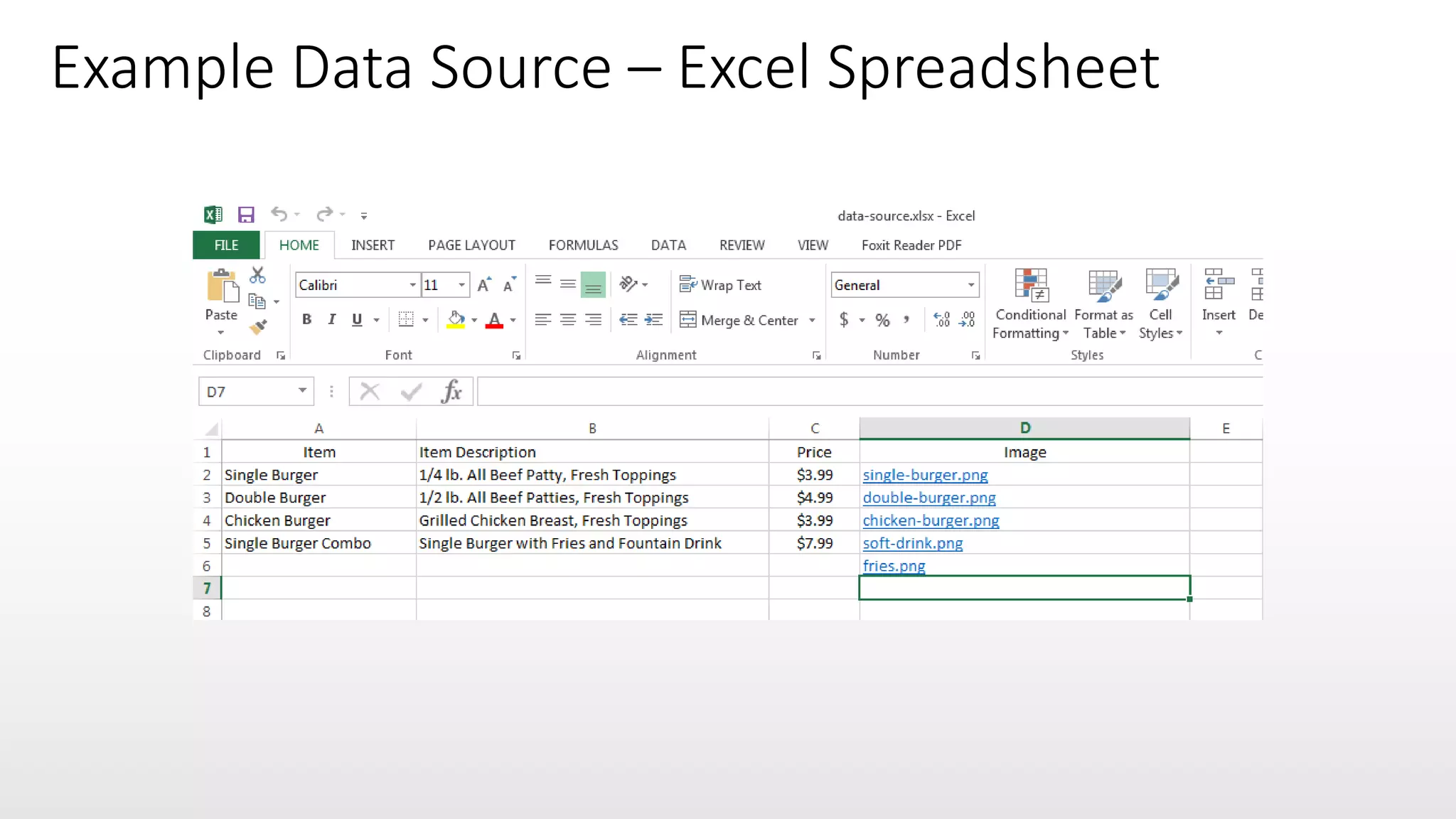Click the Accounting dollar format icon
1456x819 pixels.
pyautogui.click(x=844, y=320)
